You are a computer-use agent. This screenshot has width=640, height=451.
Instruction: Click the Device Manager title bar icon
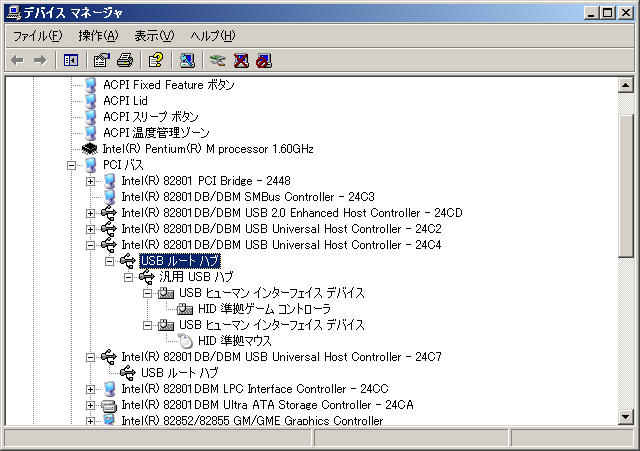(x=14, y=13)
